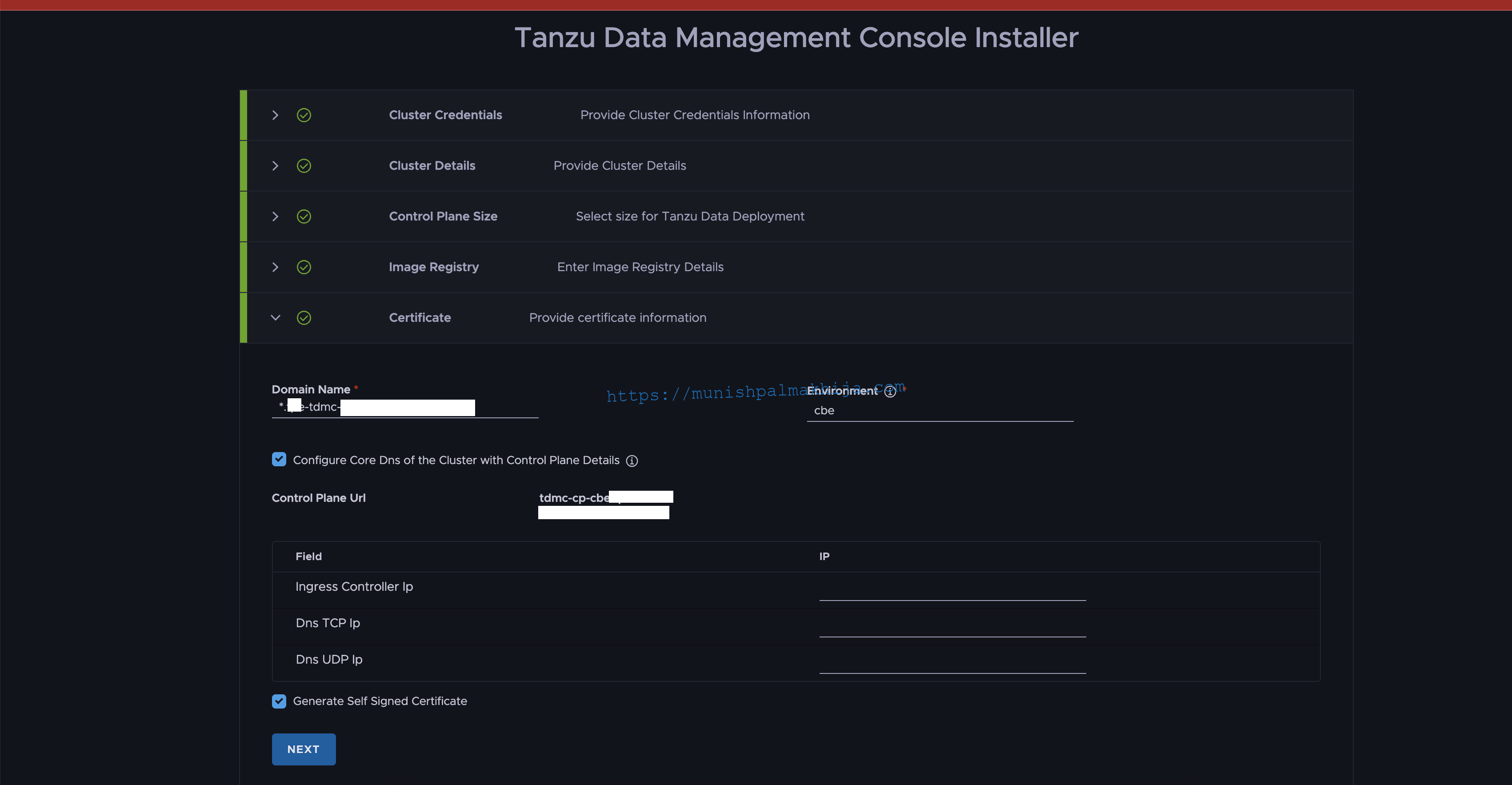Expand the Image Registry section chevron

(x=275, y=267)
